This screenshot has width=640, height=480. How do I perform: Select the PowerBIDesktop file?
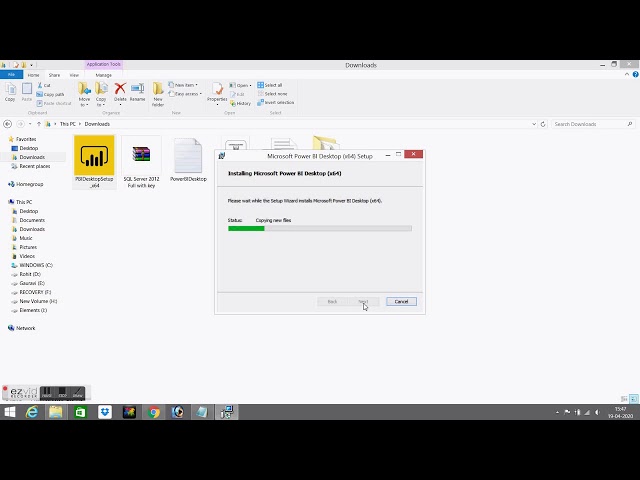[x=188, y=160]
